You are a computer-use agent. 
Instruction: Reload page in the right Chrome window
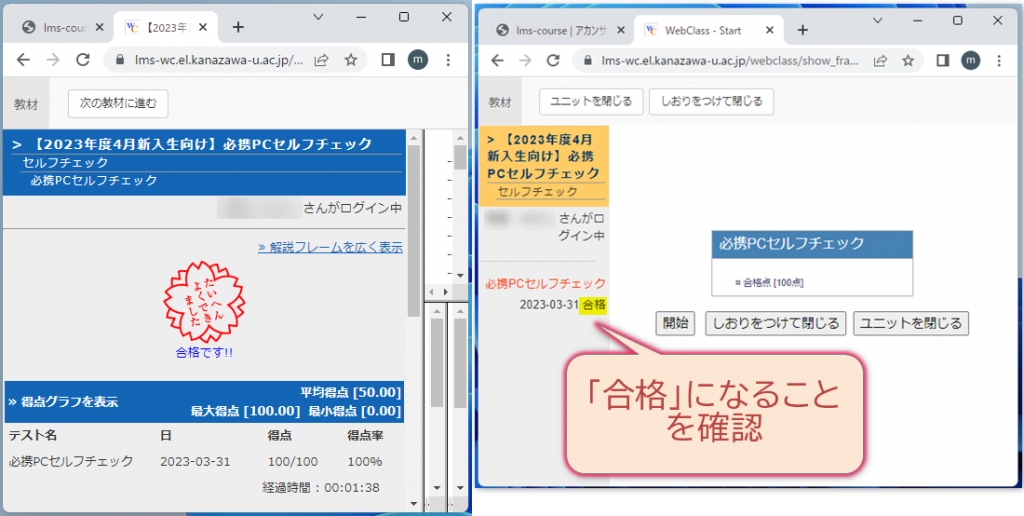(x=553, y=60)
